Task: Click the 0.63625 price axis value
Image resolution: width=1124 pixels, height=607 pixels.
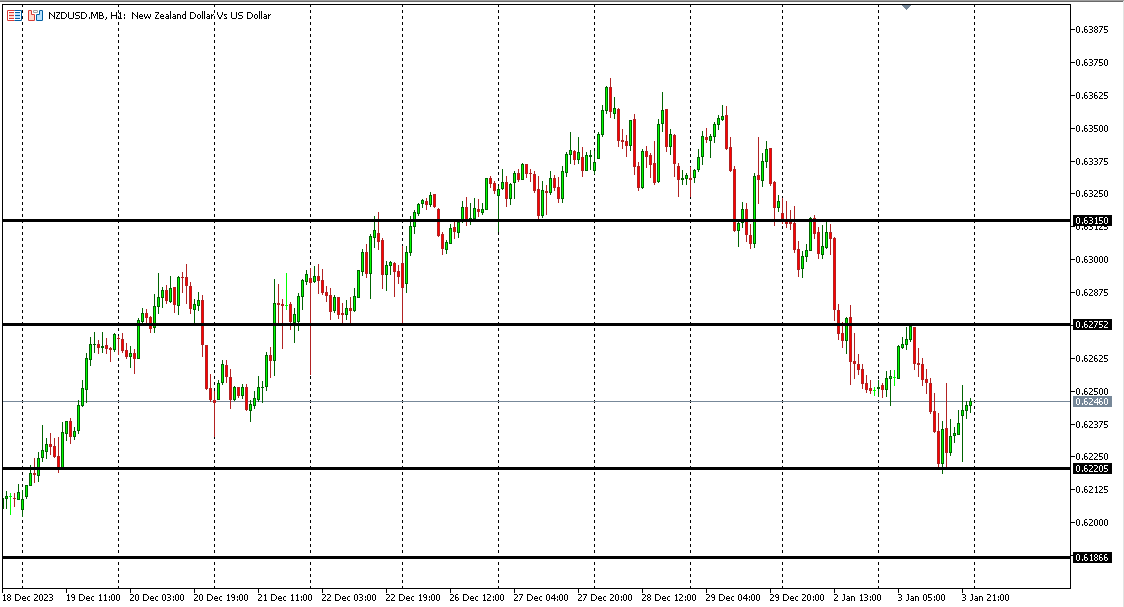Action: pyautogui.click(x=1092, y=95)
